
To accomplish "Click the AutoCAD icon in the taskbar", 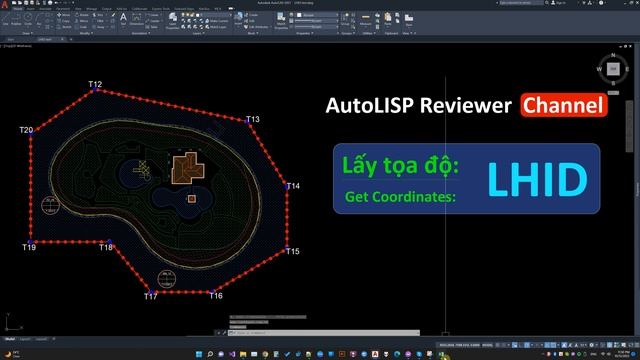I will click(x=375, y=354).
